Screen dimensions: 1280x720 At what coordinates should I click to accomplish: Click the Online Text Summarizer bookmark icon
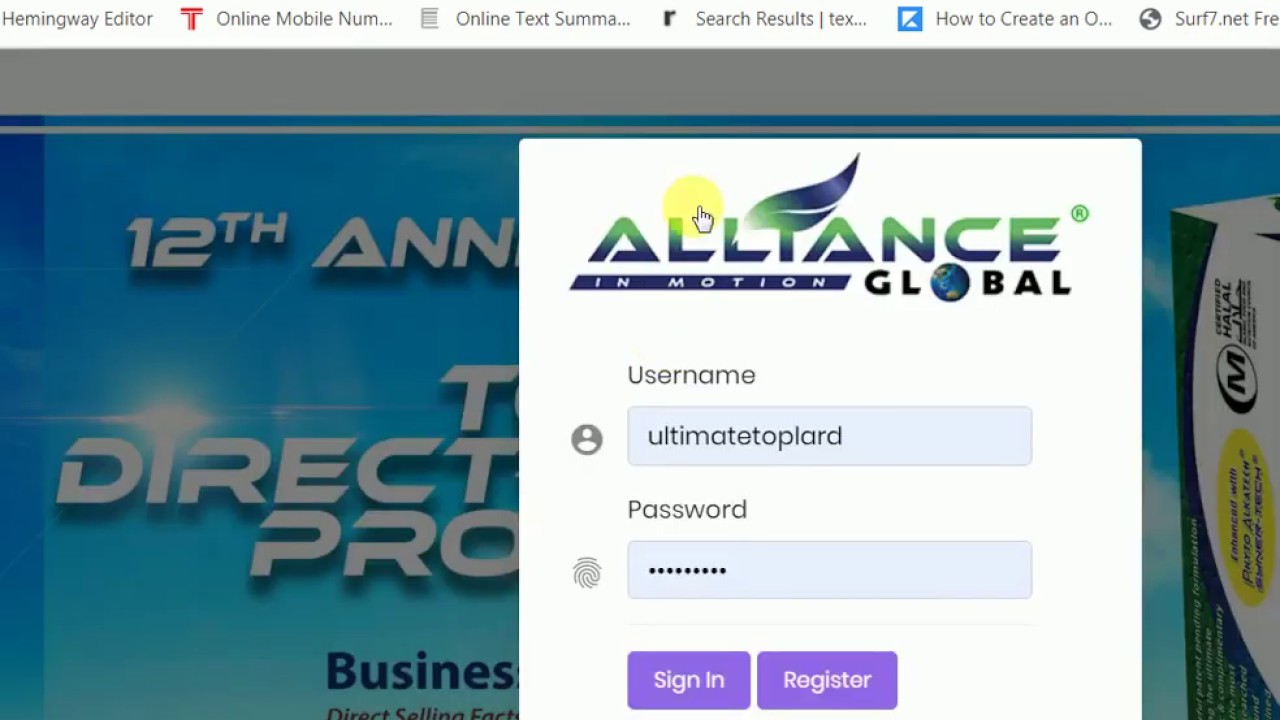click(x=430, y=19)
